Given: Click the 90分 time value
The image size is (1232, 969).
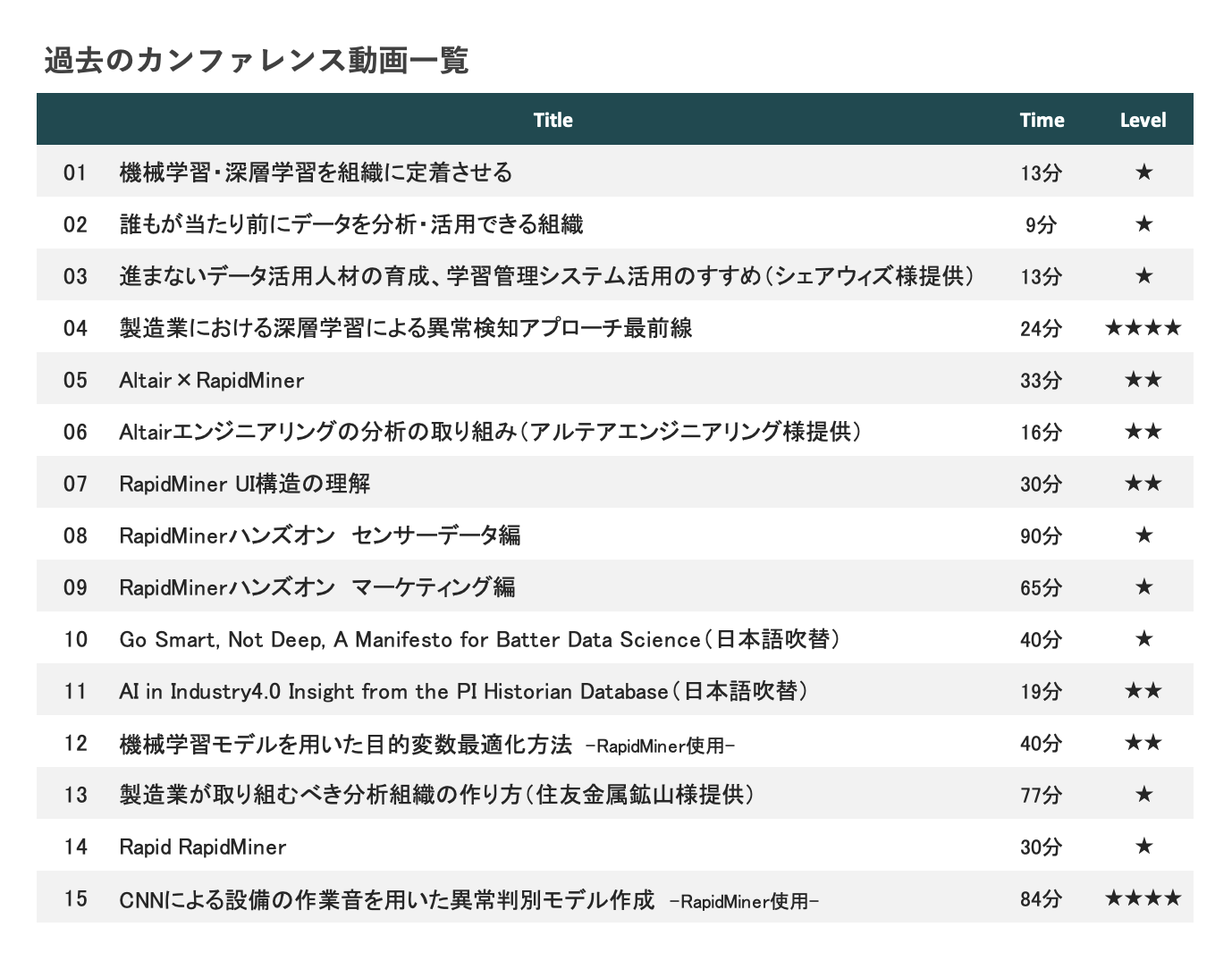Looking at the screenshot, I should pos(1041,535).
